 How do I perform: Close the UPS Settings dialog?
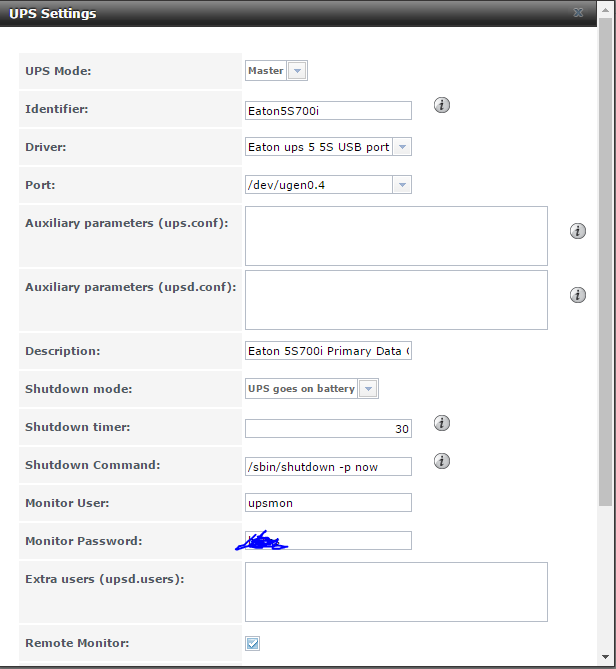pyautogui.click(x=578, y=13)
